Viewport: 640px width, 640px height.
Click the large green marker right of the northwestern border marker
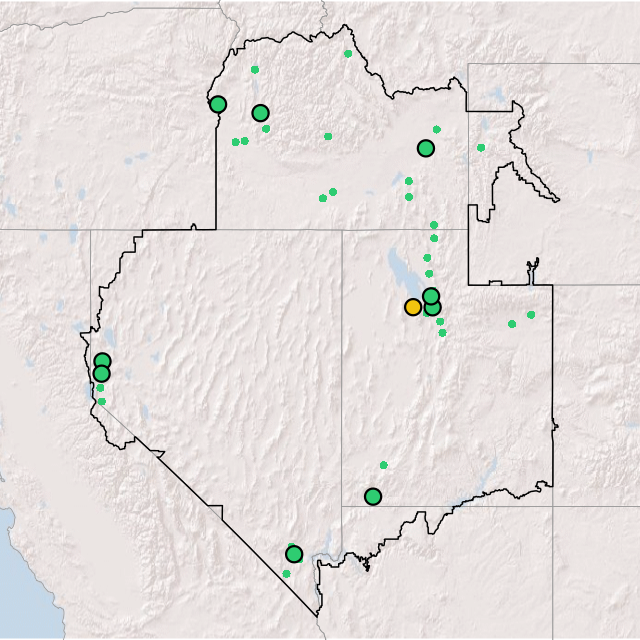click(x=261, y=113)
